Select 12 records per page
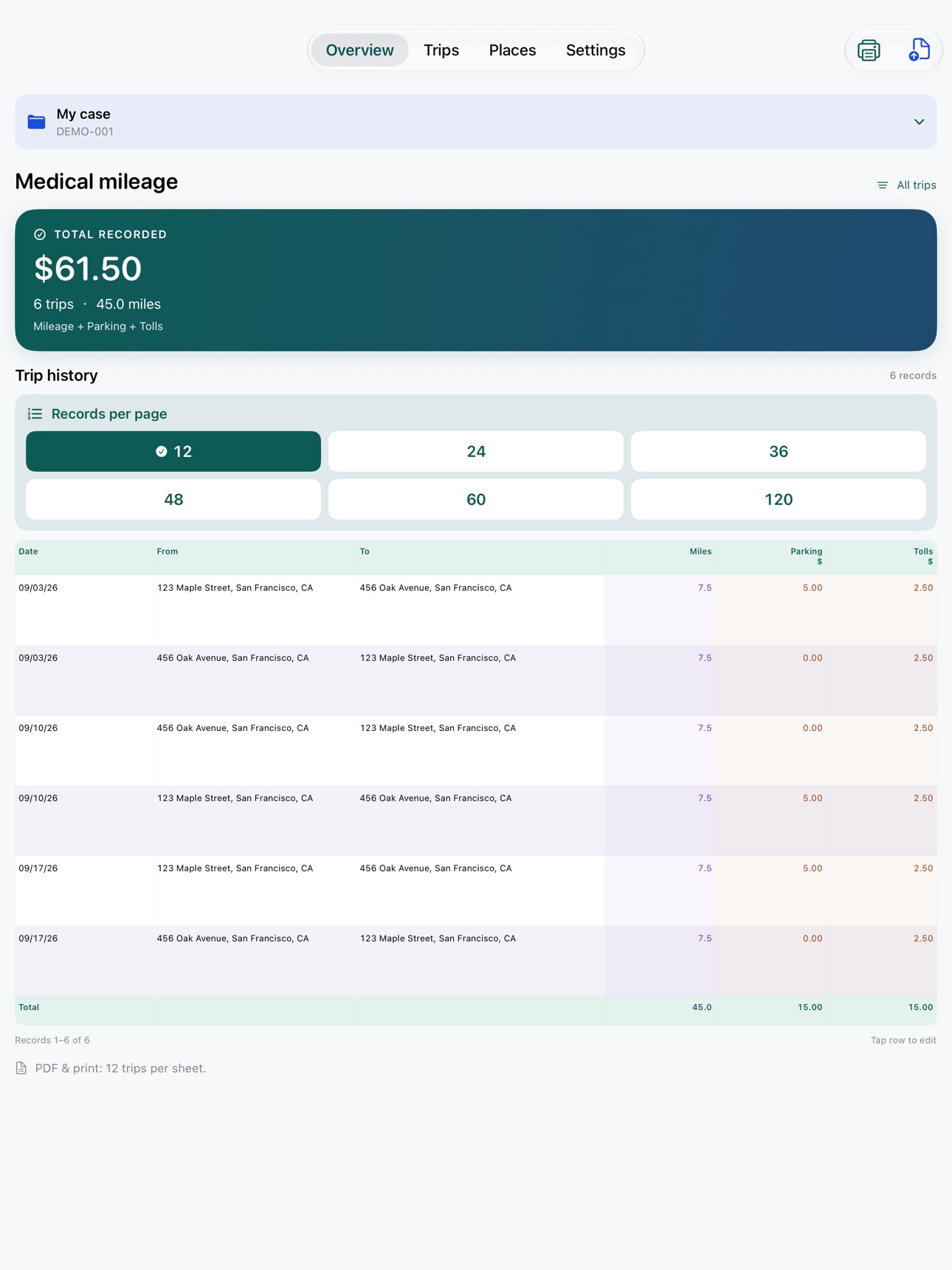 173,451
